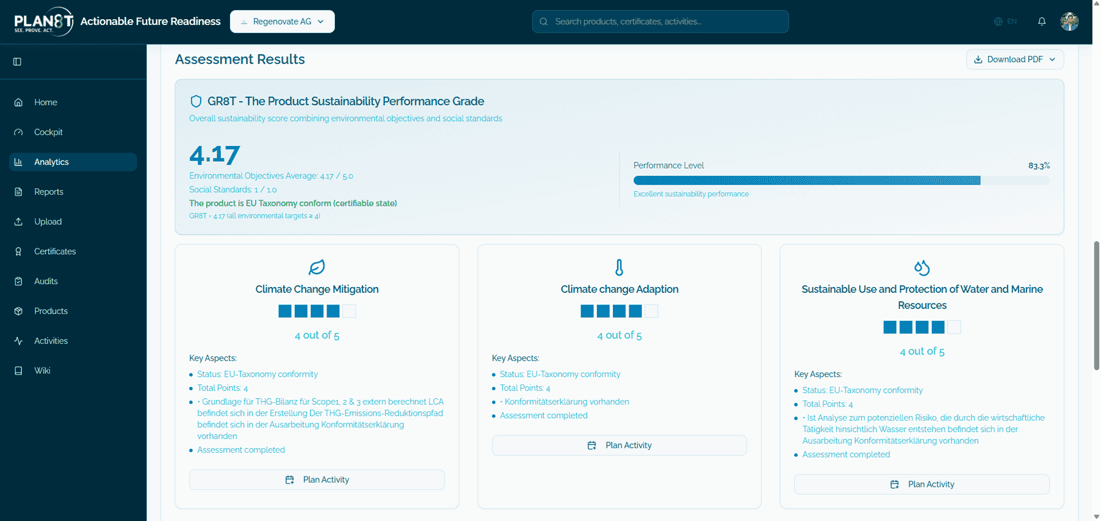Click the globe language icon

998,21
